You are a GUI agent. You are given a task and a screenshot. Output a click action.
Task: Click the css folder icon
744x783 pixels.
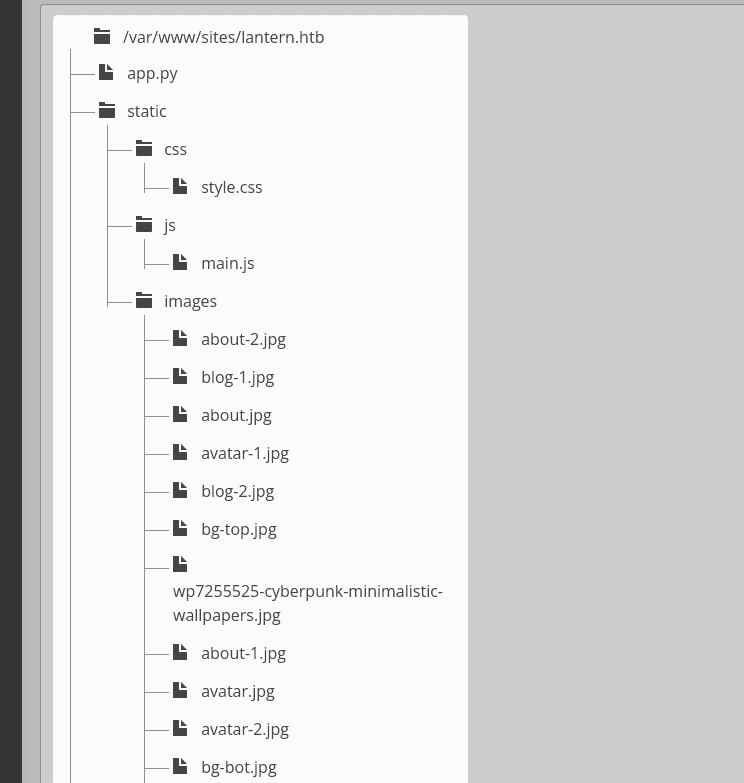(144, 148)
